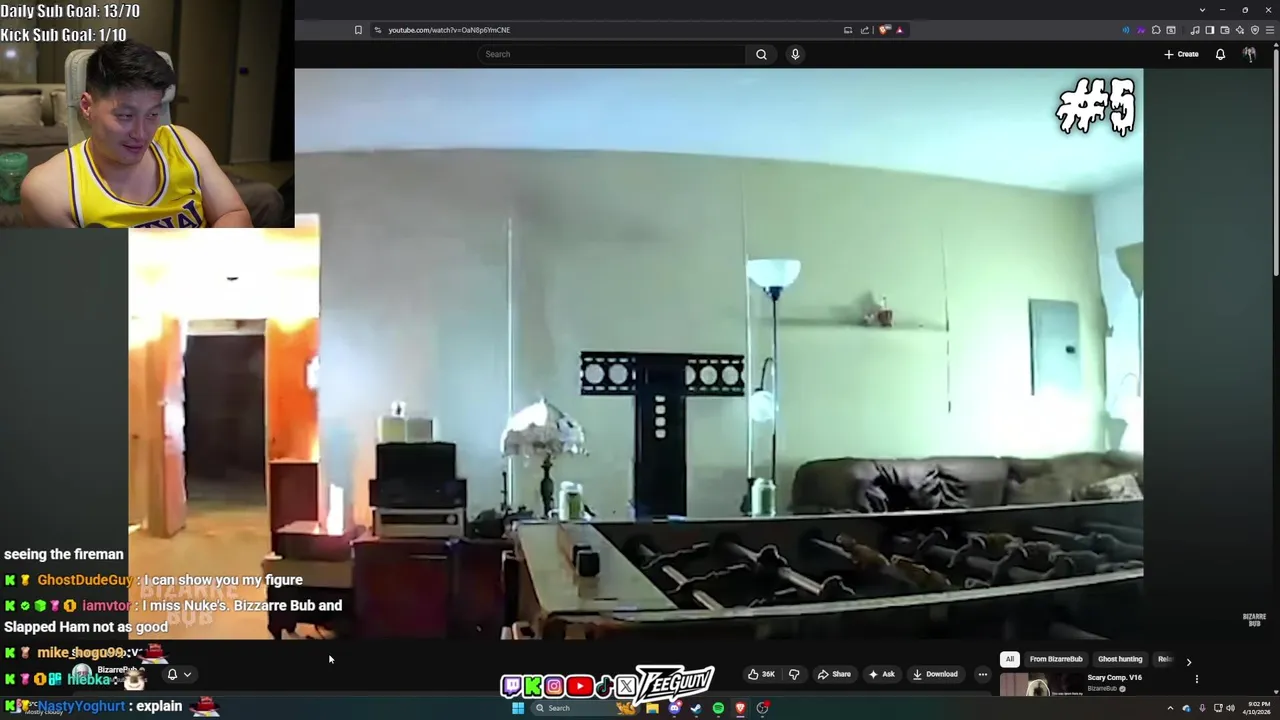Expand the system tray hidden icons chevron

(x=1170, y=708)
